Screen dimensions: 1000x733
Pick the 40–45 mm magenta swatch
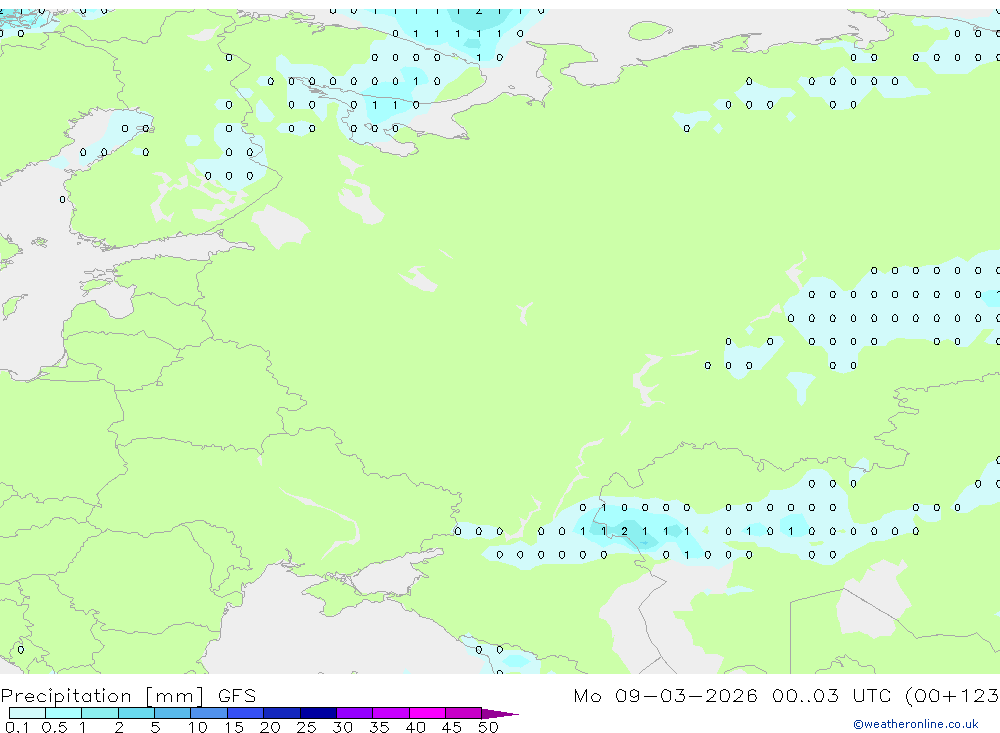(x=427, y=713)
